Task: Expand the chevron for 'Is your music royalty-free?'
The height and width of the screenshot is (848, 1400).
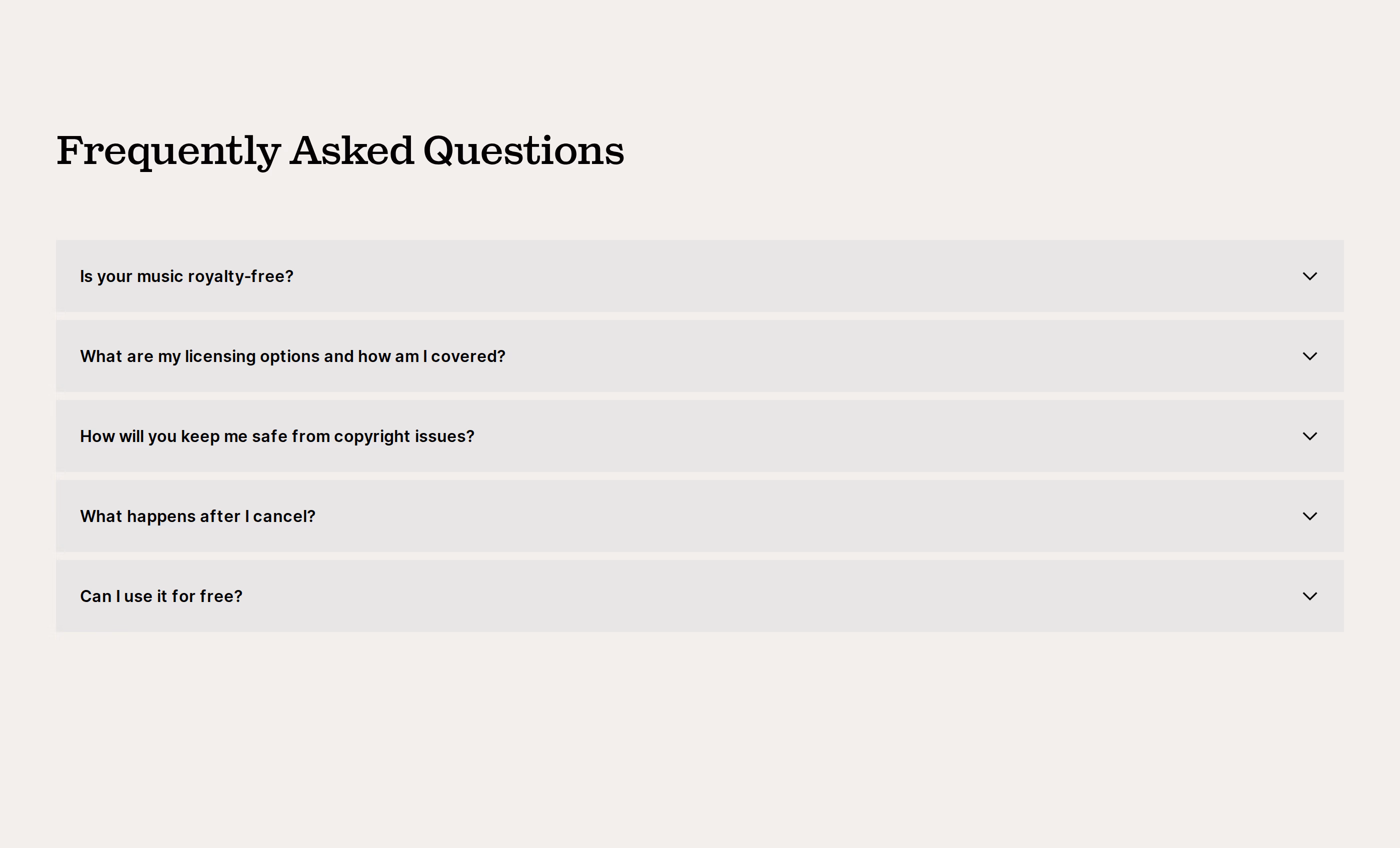Action: (1309, 276)
